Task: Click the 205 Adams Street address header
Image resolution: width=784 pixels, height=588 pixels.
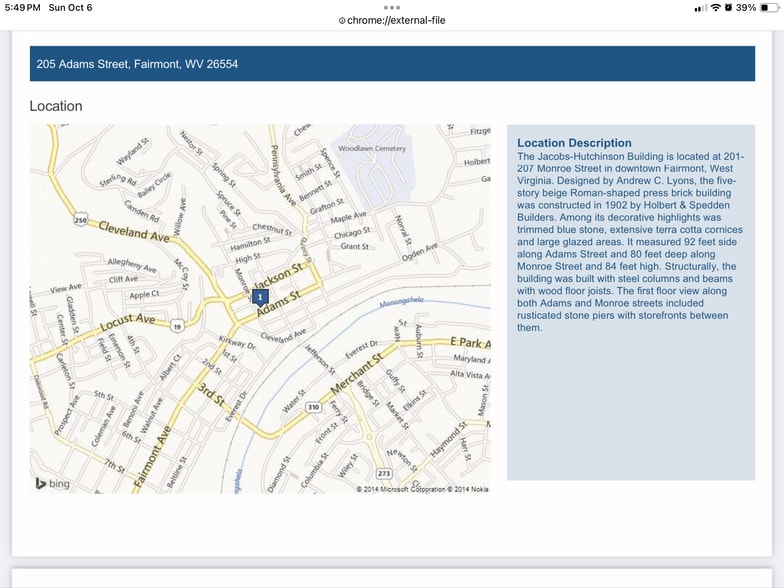Action: (x=137, y=64)
